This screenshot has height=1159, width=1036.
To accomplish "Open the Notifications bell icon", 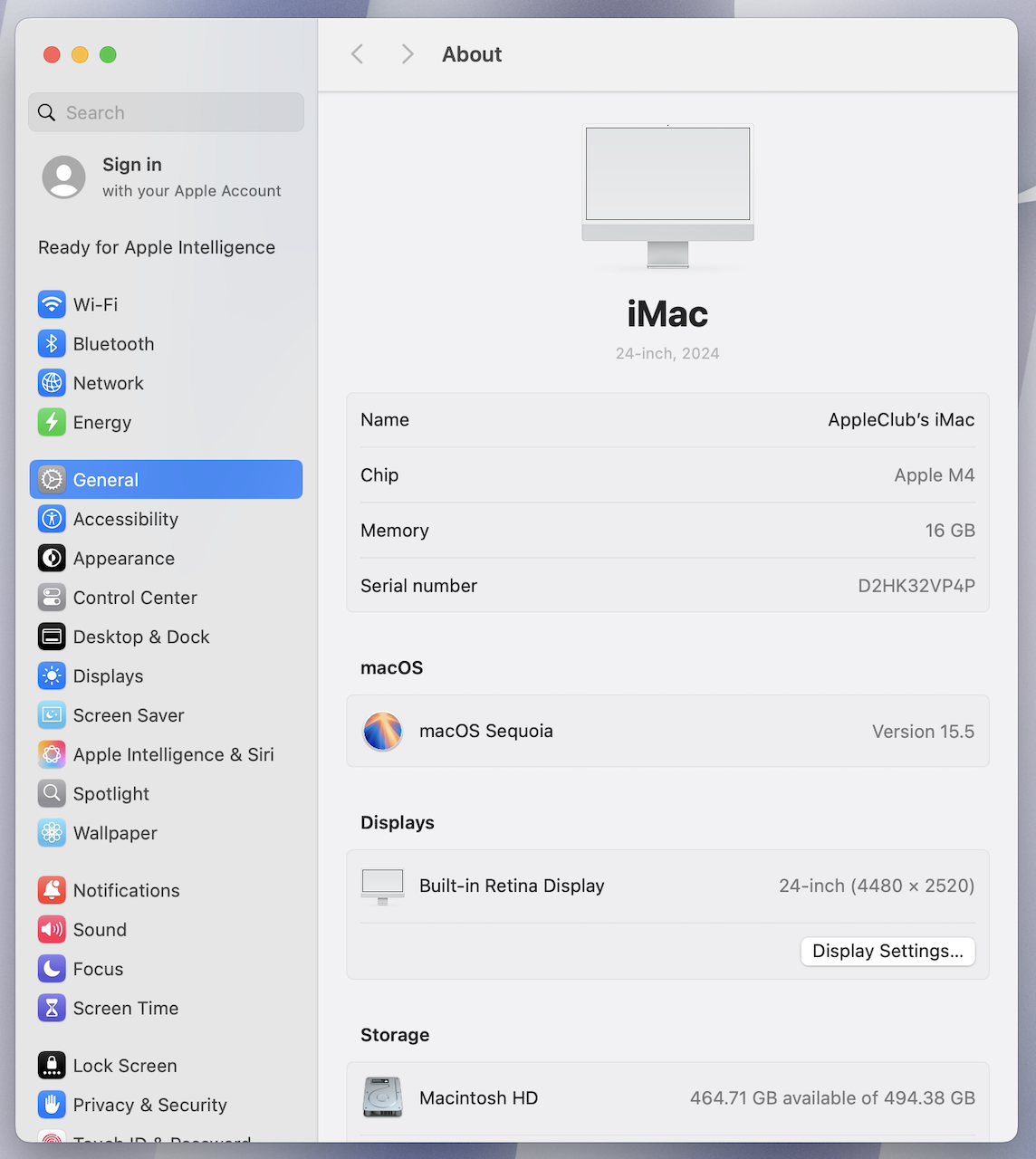I will click(x=52, y=890).
